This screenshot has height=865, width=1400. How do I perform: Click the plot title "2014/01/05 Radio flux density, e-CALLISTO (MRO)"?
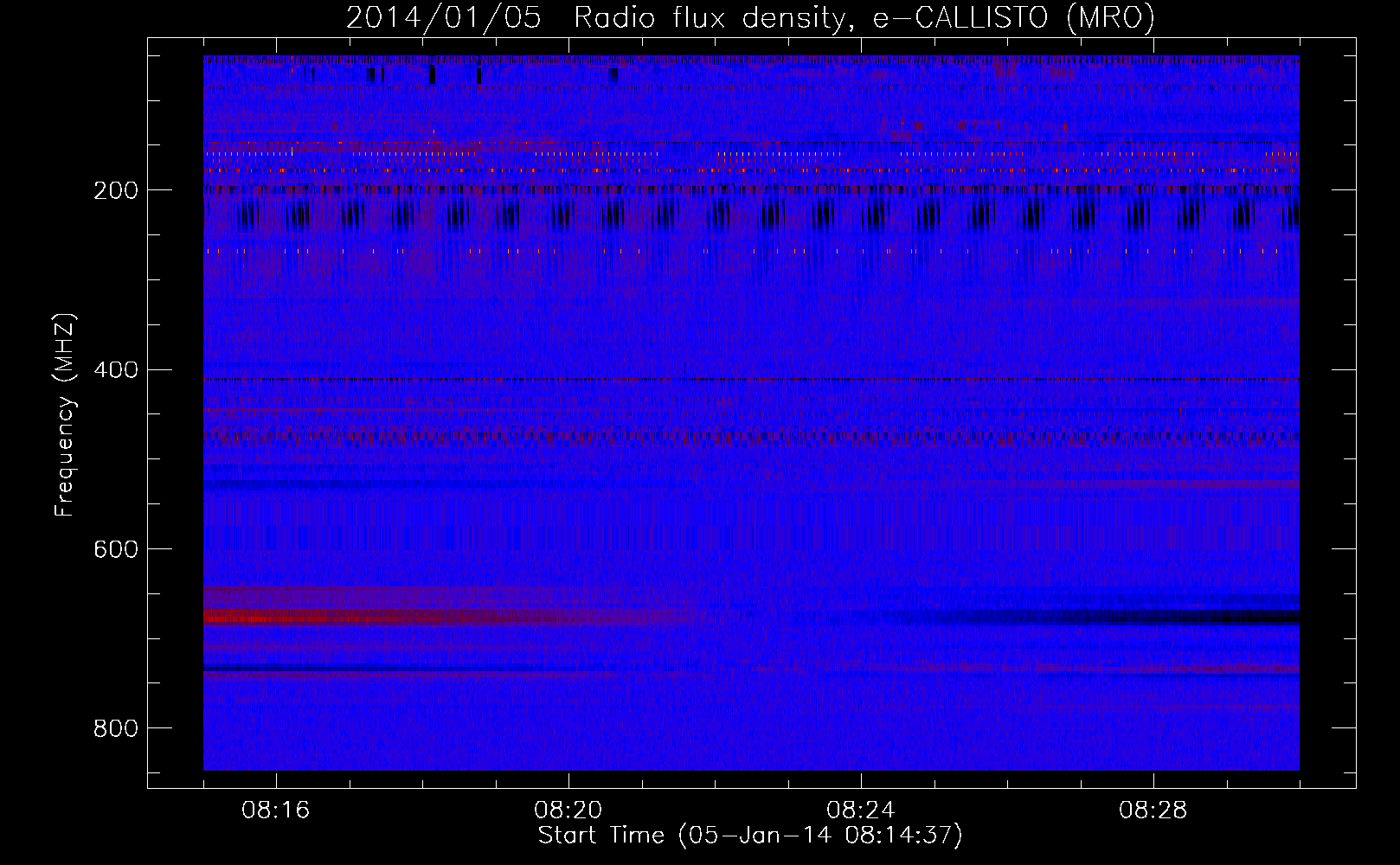tap(750, 17)
